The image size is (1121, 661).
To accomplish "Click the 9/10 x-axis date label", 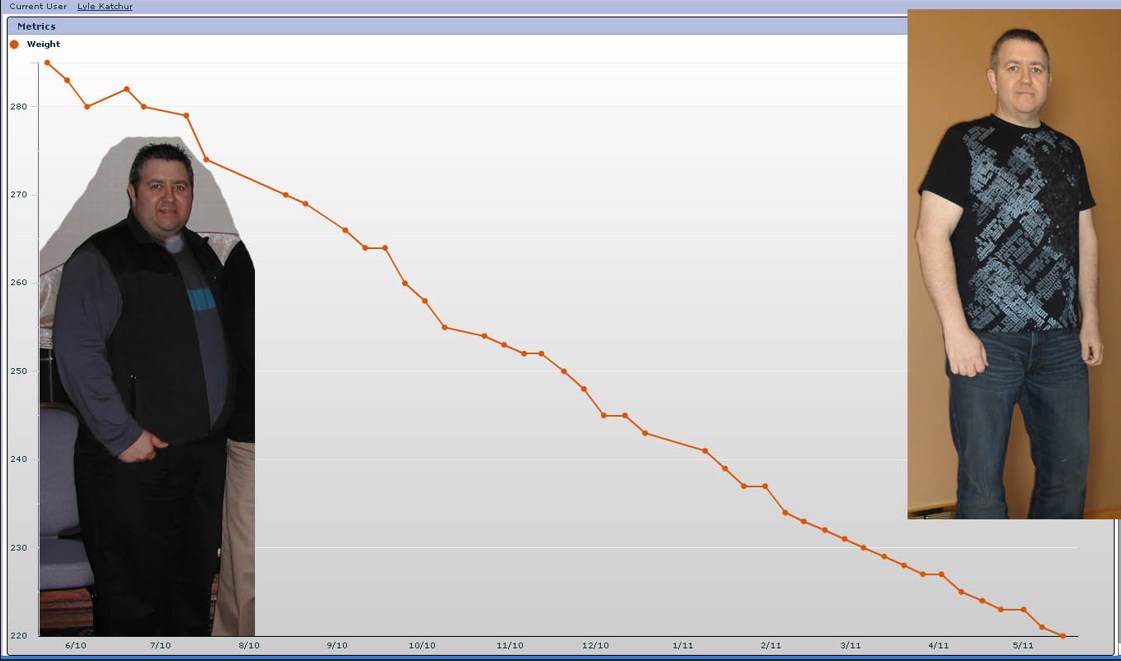I will click(x=337, y=646).
